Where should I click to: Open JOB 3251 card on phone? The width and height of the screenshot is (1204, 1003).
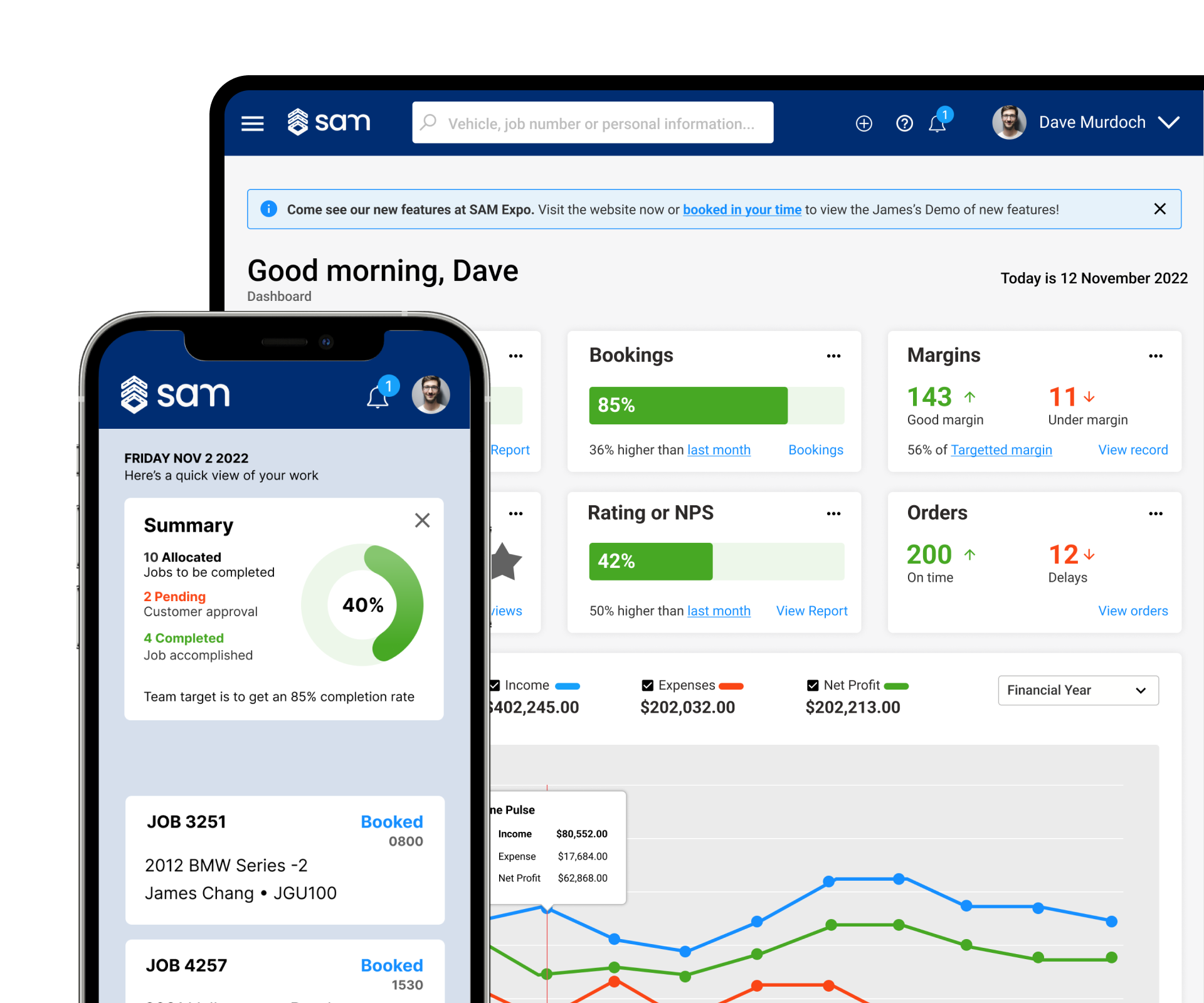pyautogui.click(x=285, y=860)
